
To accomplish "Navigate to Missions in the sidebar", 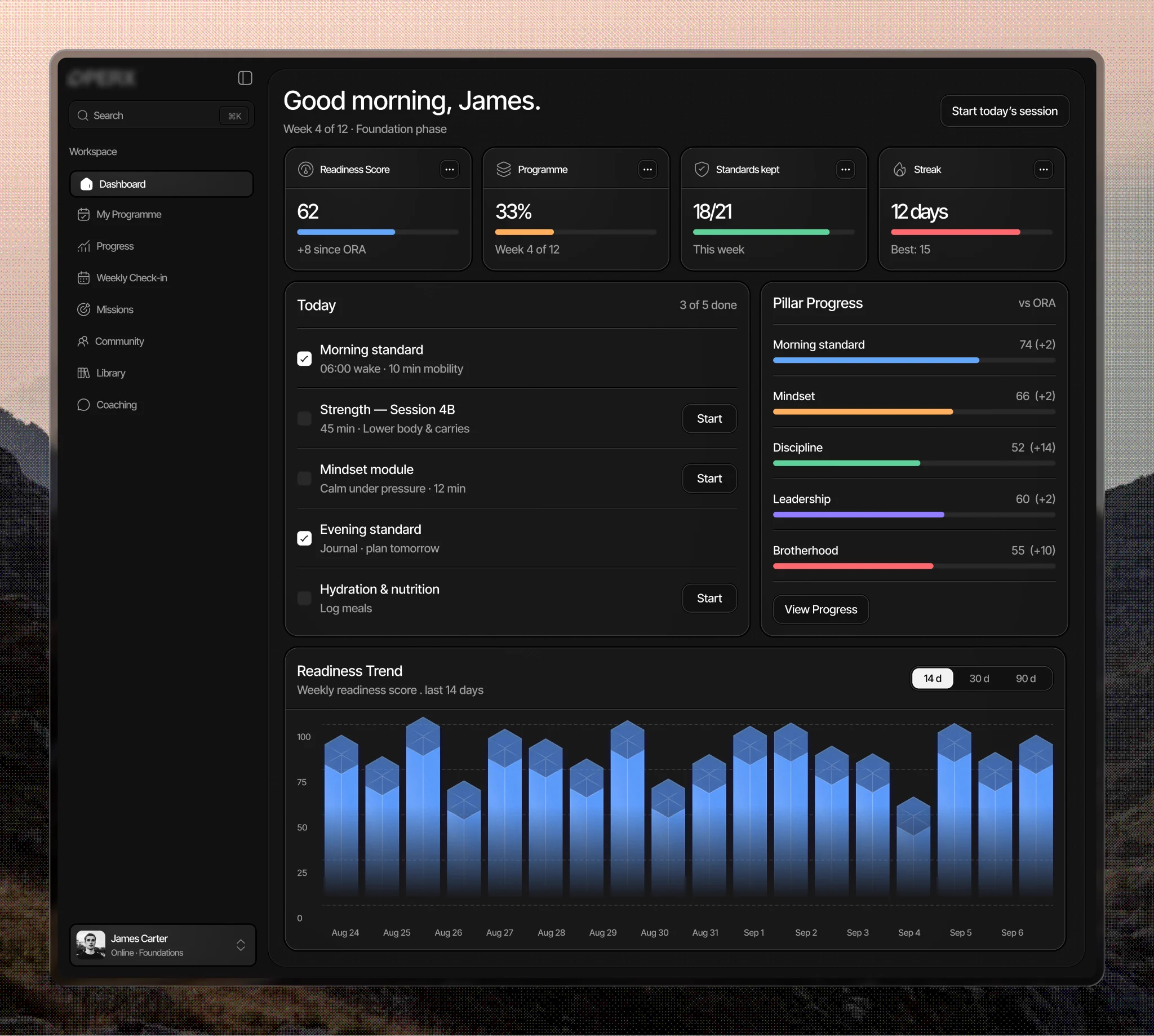I will (x=162, y=309).
